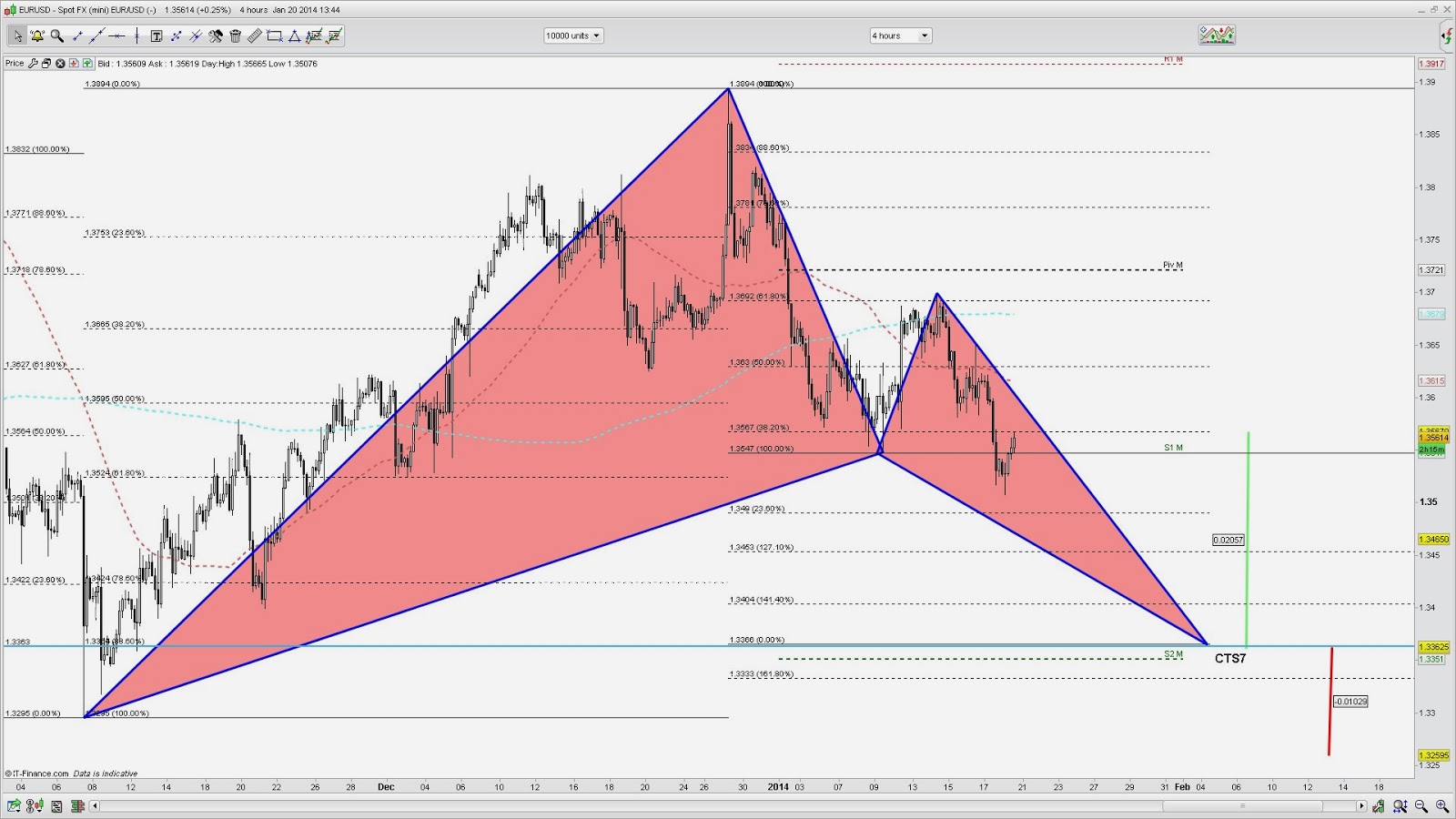Click the 1.3615 price axis label
This screenshot has height=819, width=1456.
click(x=1432, y=381)
